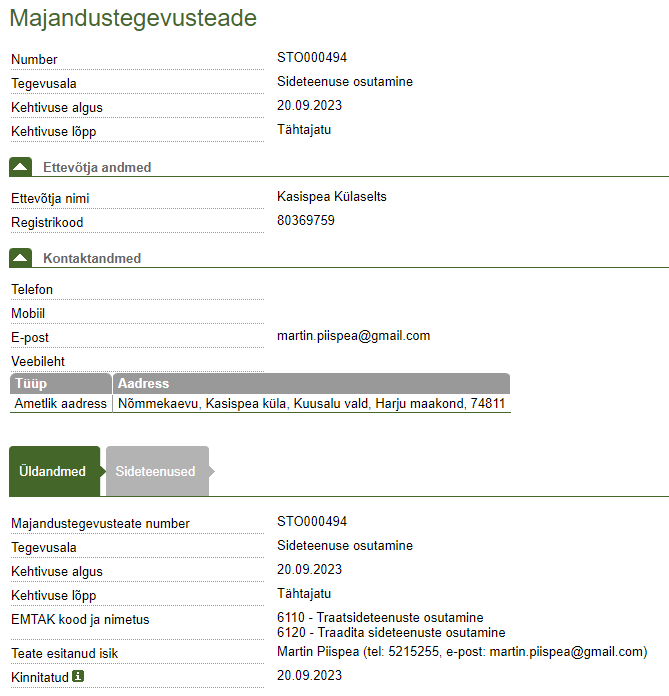
Task: Click the E-post value martin.piispea@gmail.com
Action: [353, 336]
